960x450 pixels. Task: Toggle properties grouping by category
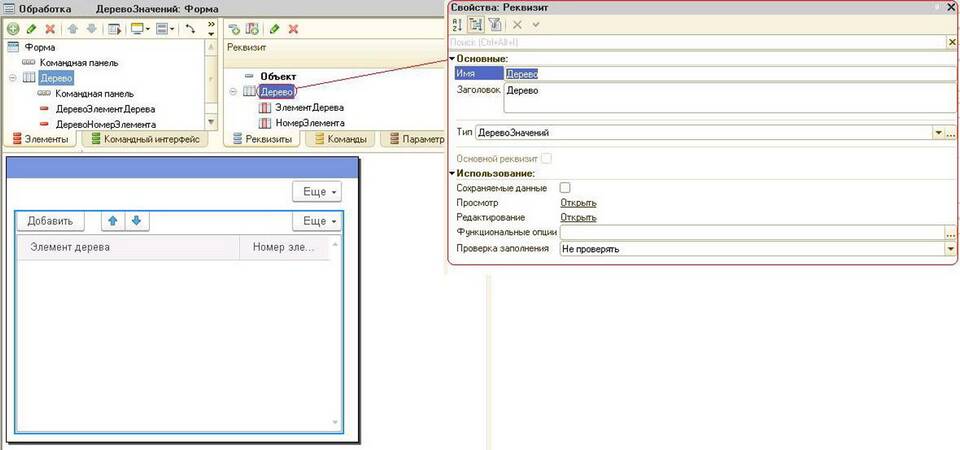476,24
